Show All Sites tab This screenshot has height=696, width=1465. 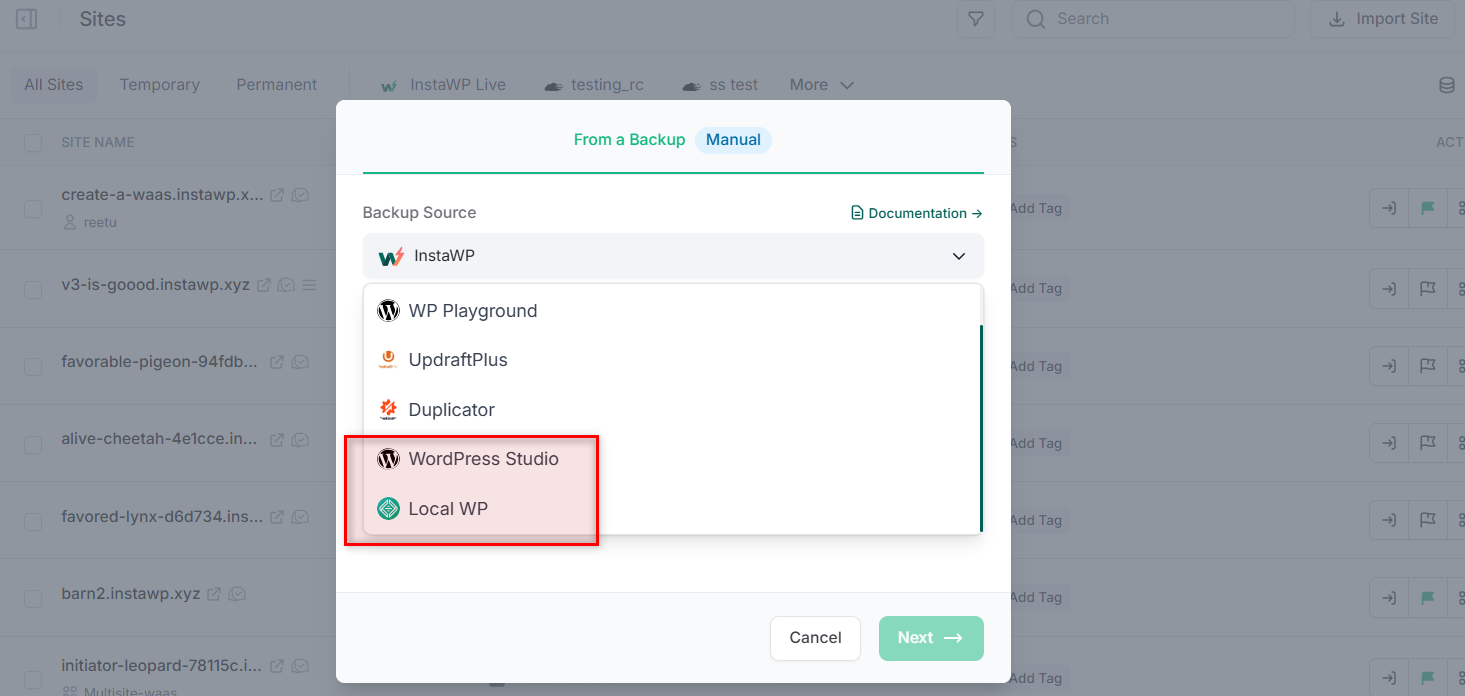(x=54, y=85)
